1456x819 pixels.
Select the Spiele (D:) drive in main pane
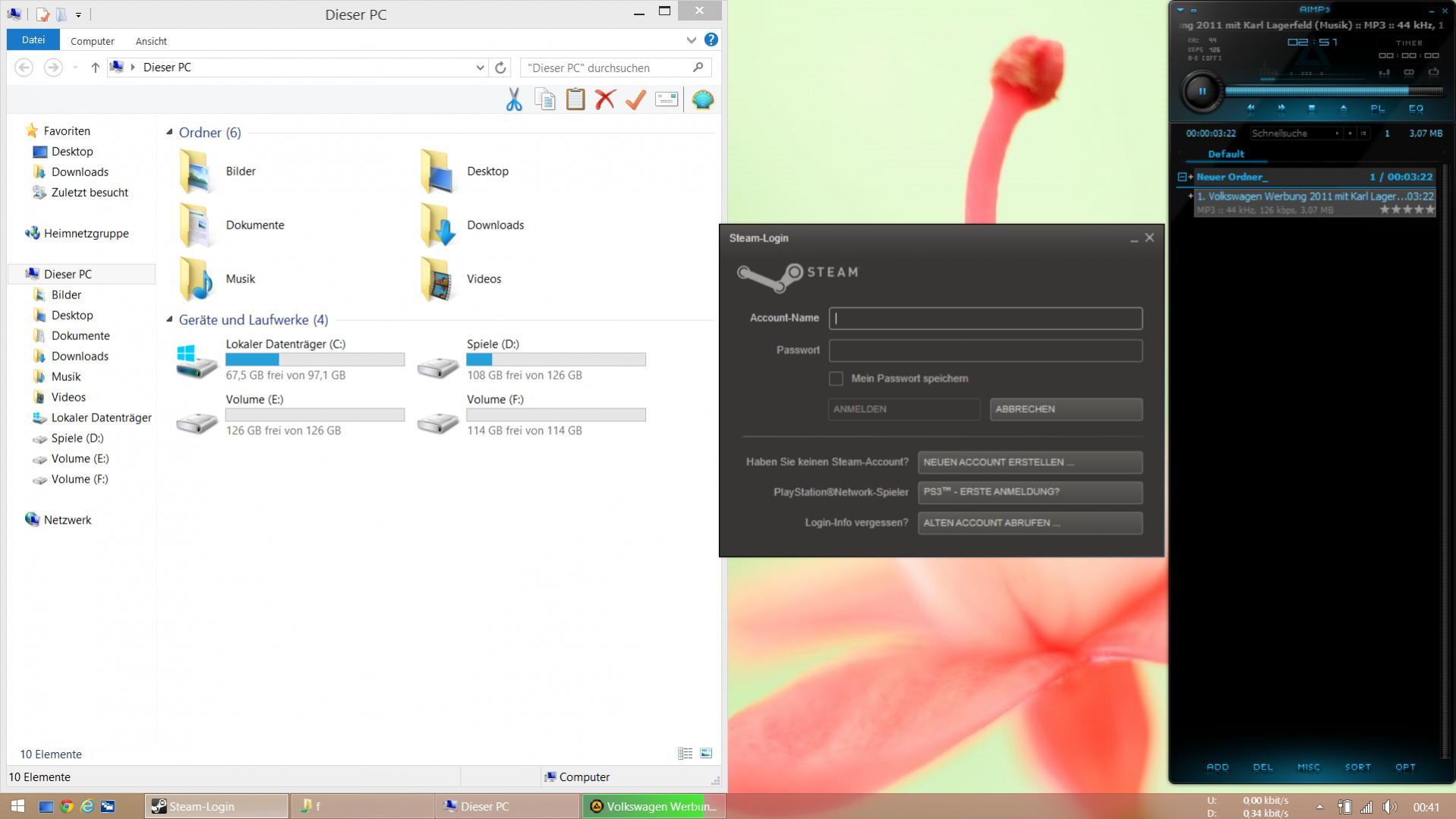[531, 360]
